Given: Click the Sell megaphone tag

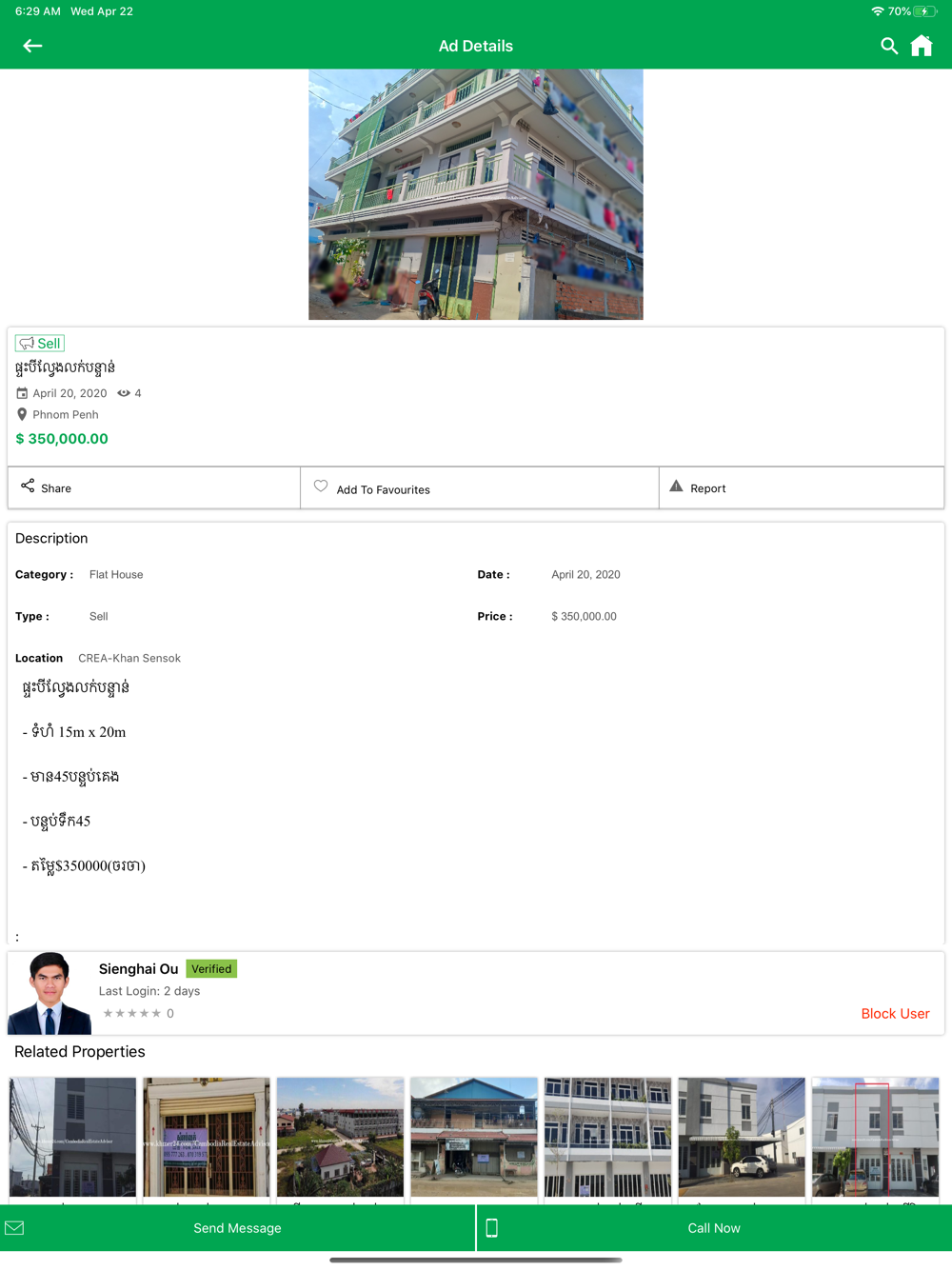Looking at the screenshot, I should coord(40,343).
